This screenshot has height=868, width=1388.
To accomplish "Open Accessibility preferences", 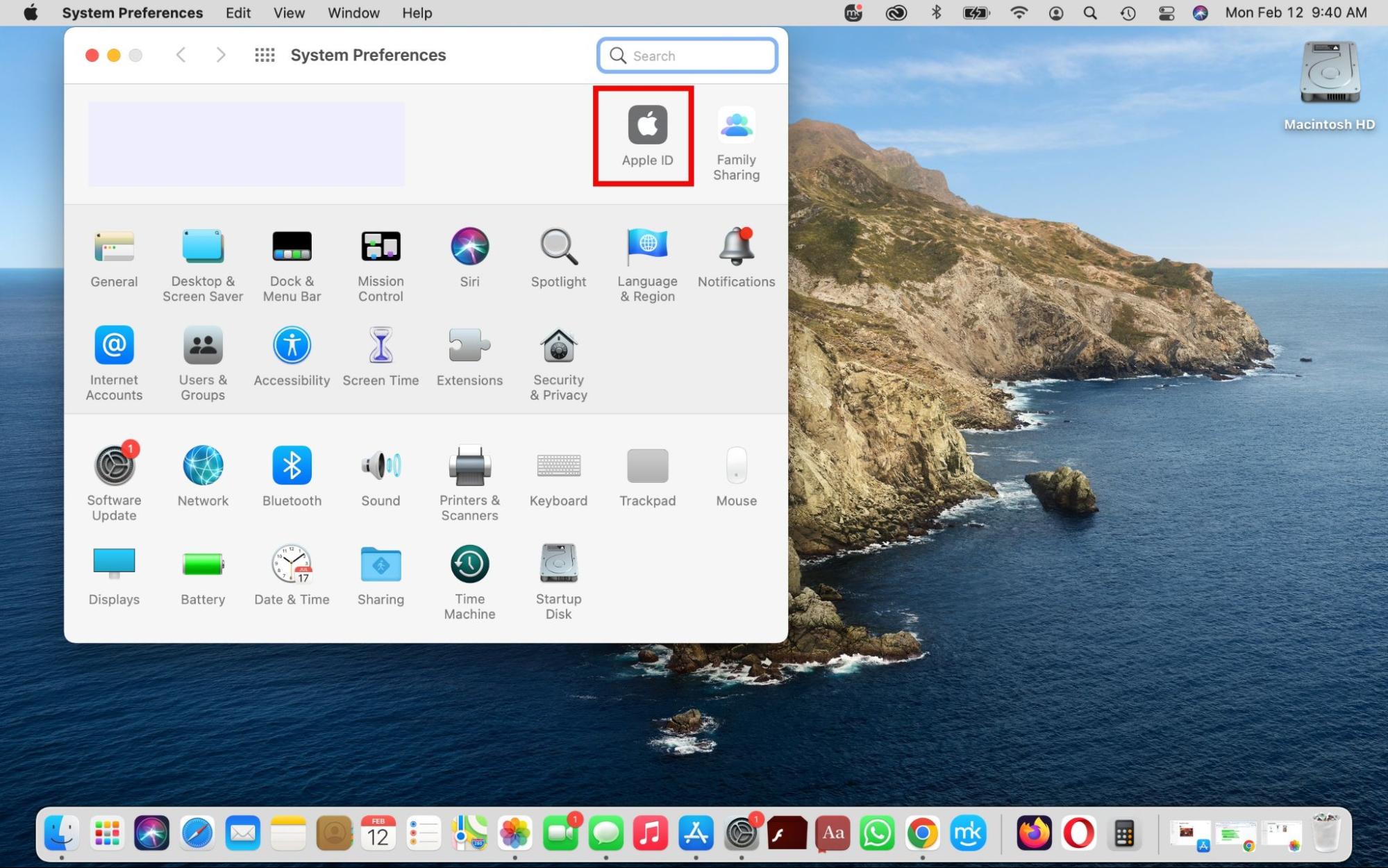I will point(292,356).
